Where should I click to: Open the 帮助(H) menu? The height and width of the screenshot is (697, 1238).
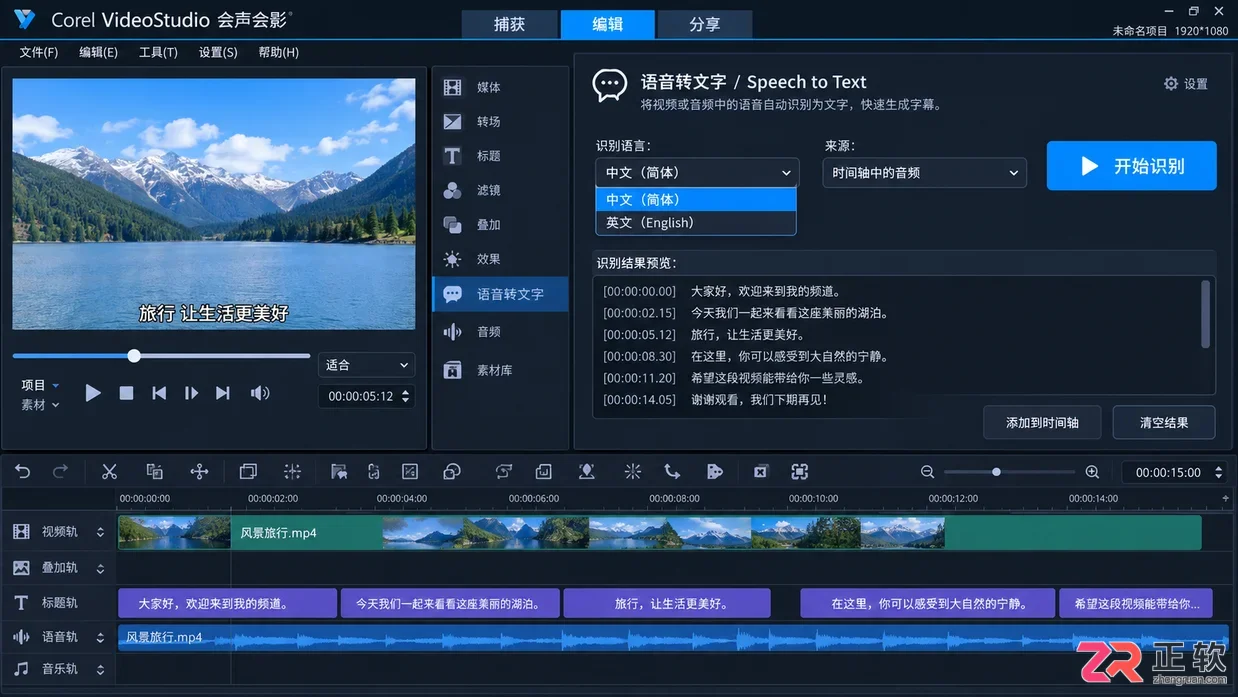pyautogui.click(x=278, y=52)
